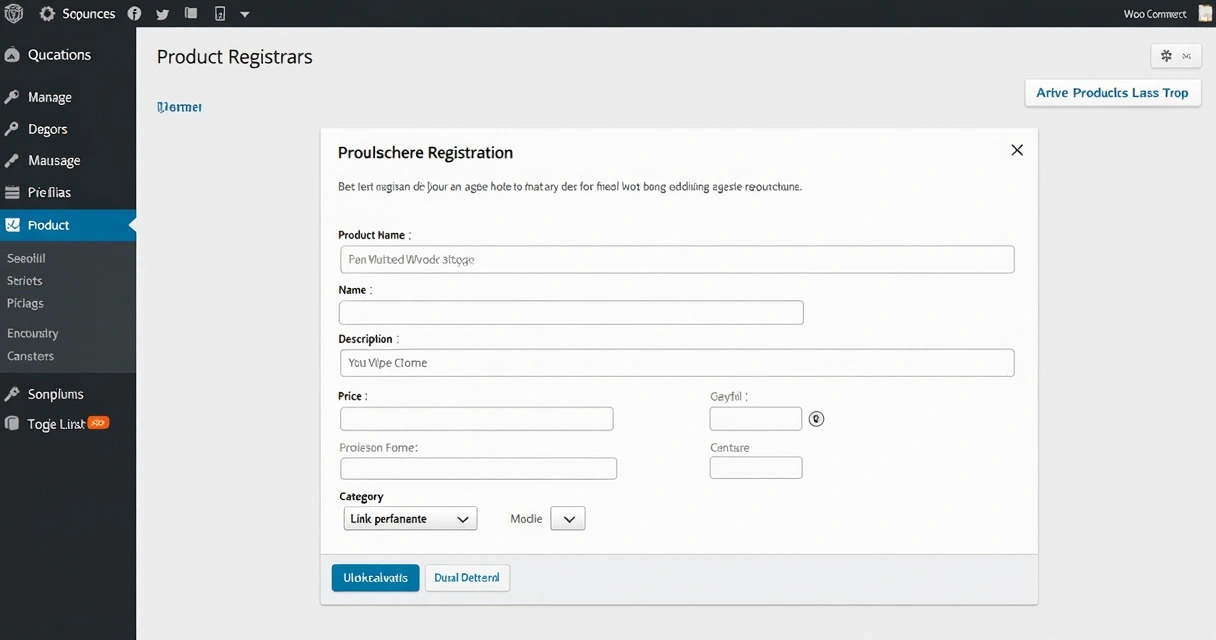Click the WordPress logo in admin bar
Viewport: 1216px width, 640px height.
coord(13,14)
